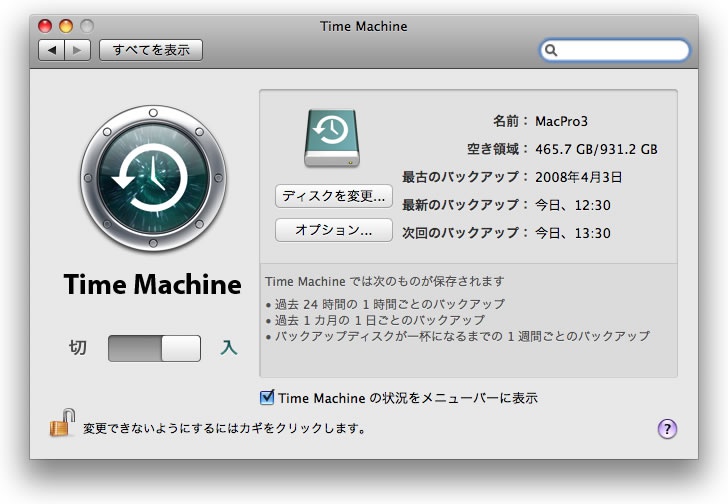Click the magnifying glass in search field
This screenshot has height=504, width=728.
coord(551,50)
